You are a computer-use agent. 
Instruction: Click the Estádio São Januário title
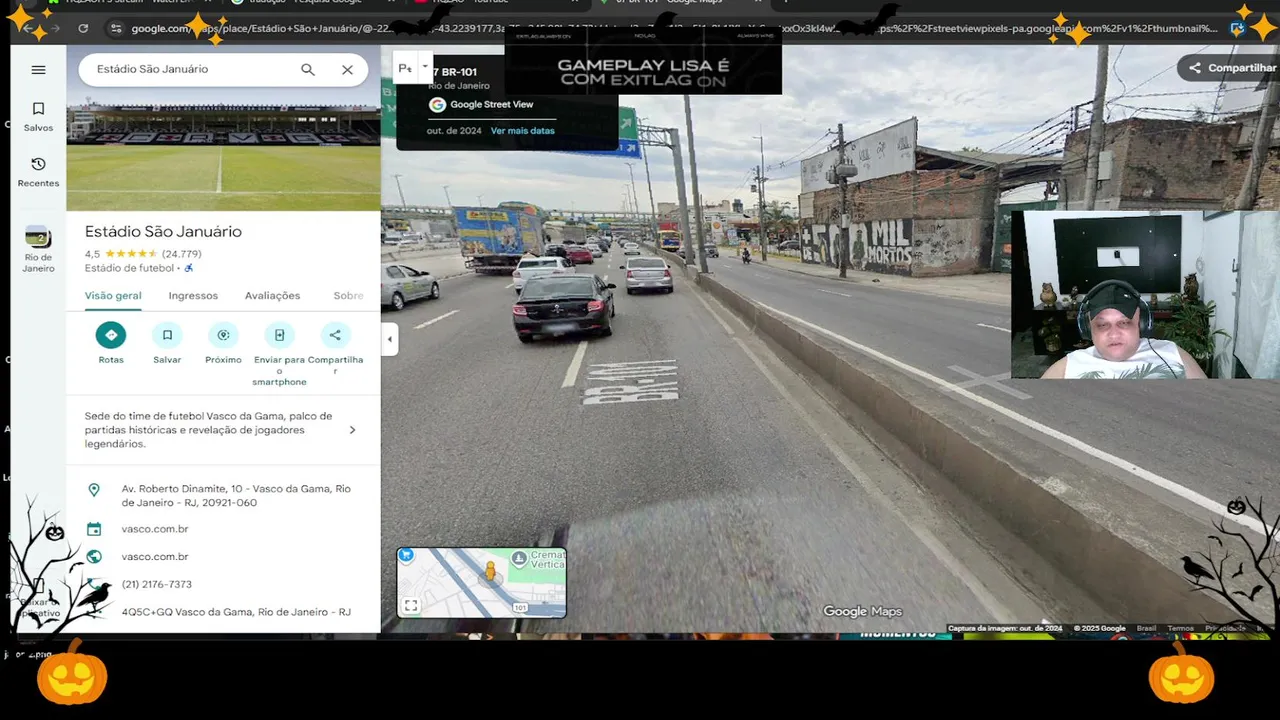(163, 231)
